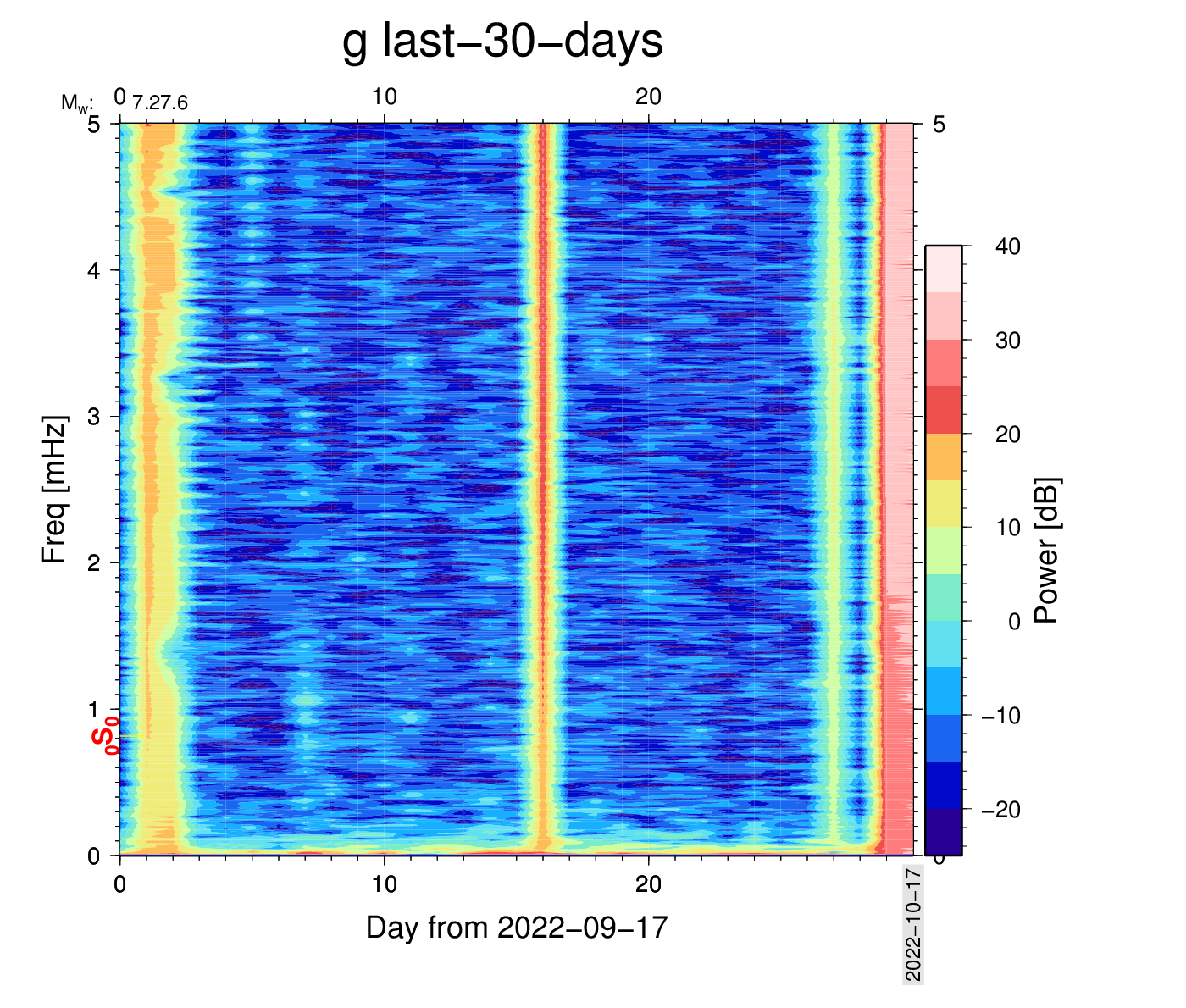Viewport: 1186px width, 1008px height.
Task: Pick the cyan colorbar segment just below 0
Action: [x=943, y=644]
